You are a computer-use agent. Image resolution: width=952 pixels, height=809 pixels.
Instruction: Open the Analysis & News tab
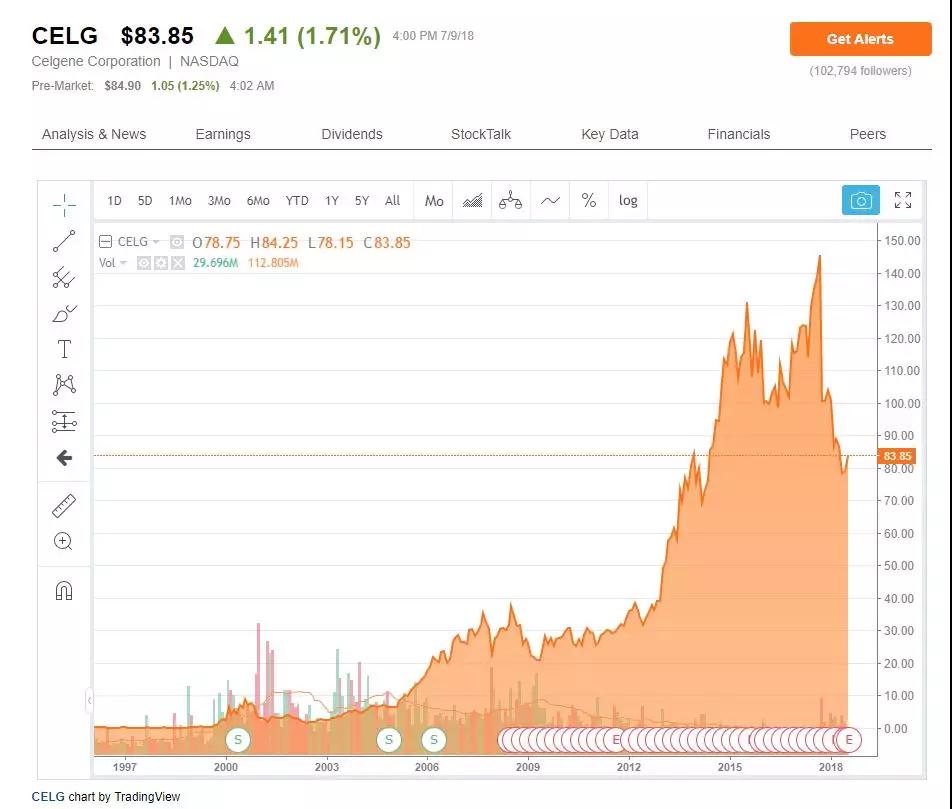click(94, 134)
